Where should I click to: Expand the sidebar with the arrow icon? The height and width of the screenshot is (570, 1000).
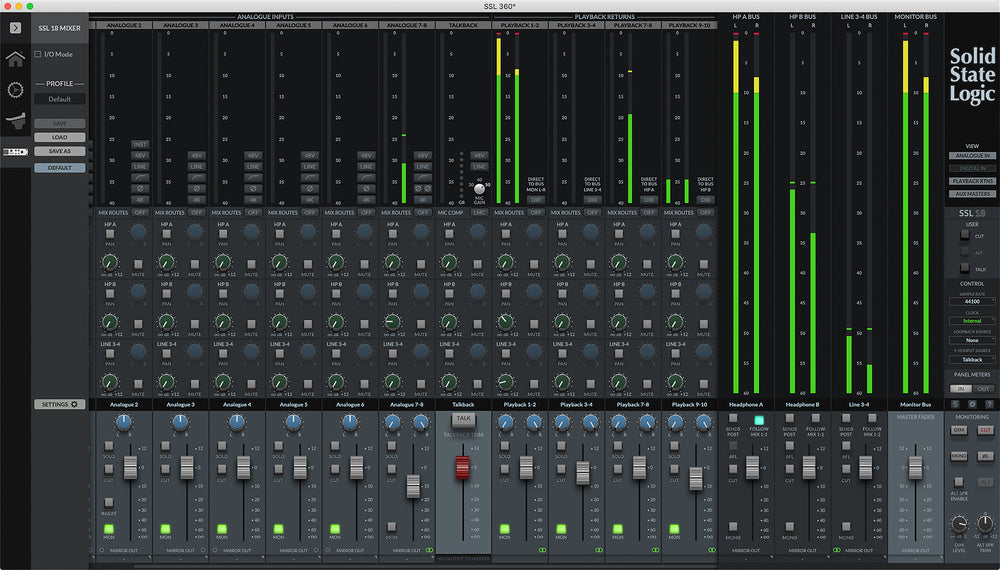pos(15,28)
